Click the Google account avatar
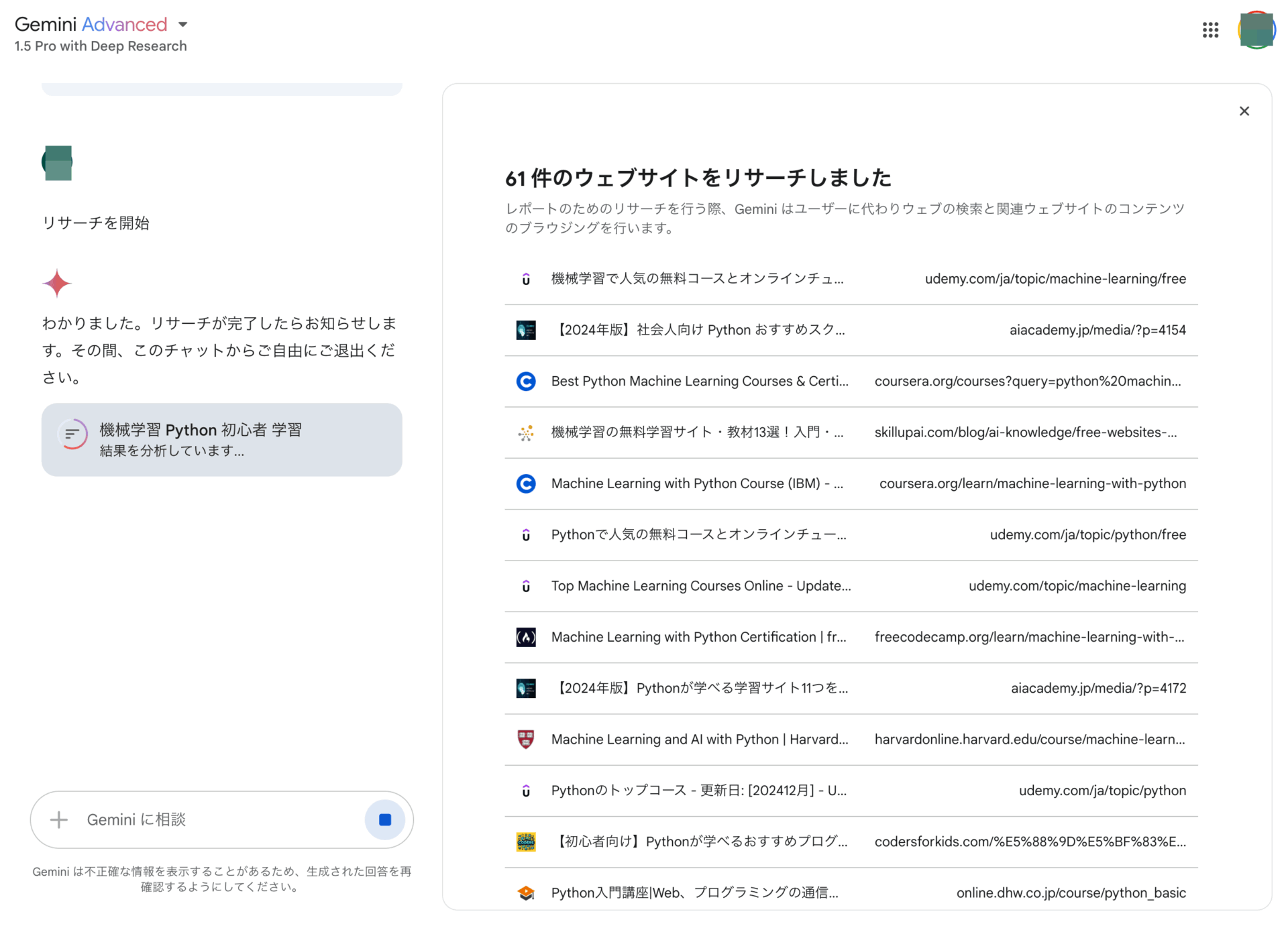This screenshot has height=926, width=1288. click(1256, 30)
